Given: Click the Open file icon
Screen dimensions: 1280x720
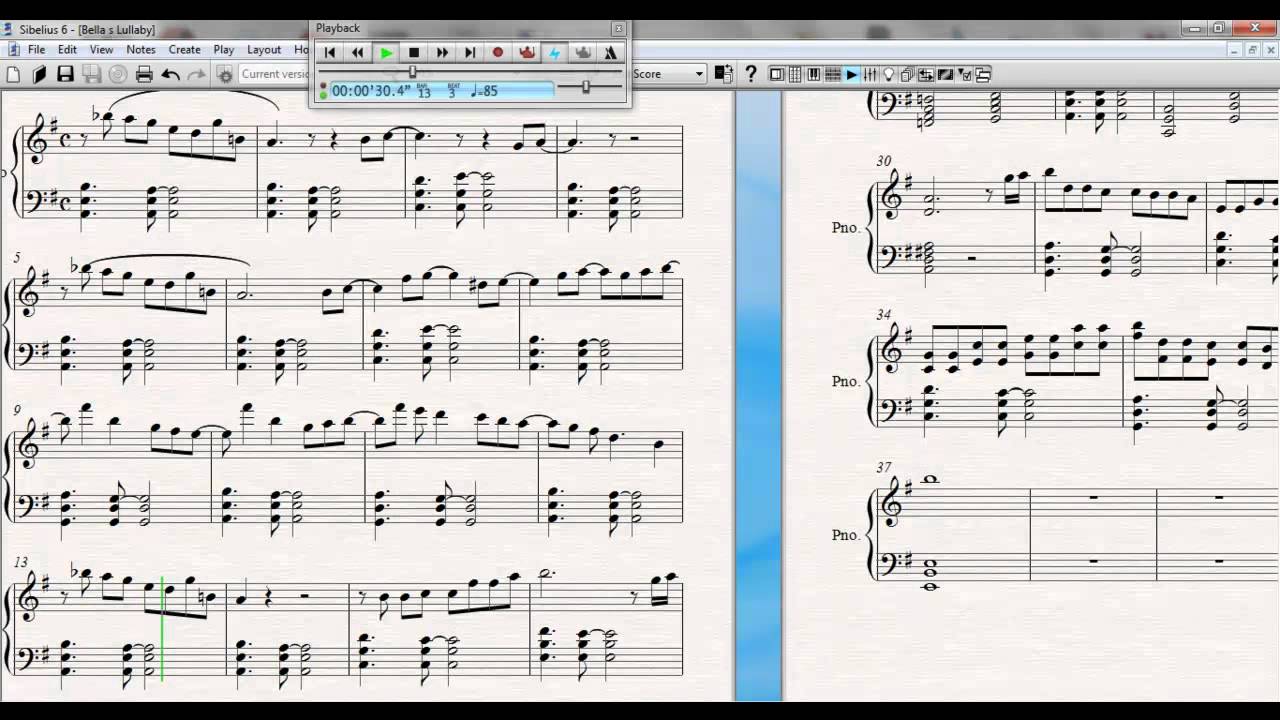Looking at the screenshot, I should tap(40, 74).
